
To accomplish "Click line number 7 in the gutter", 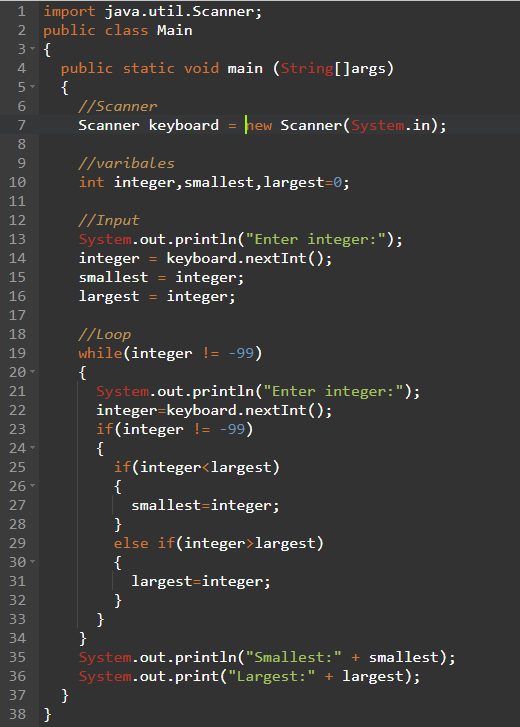I will click(x=21, y=125).
